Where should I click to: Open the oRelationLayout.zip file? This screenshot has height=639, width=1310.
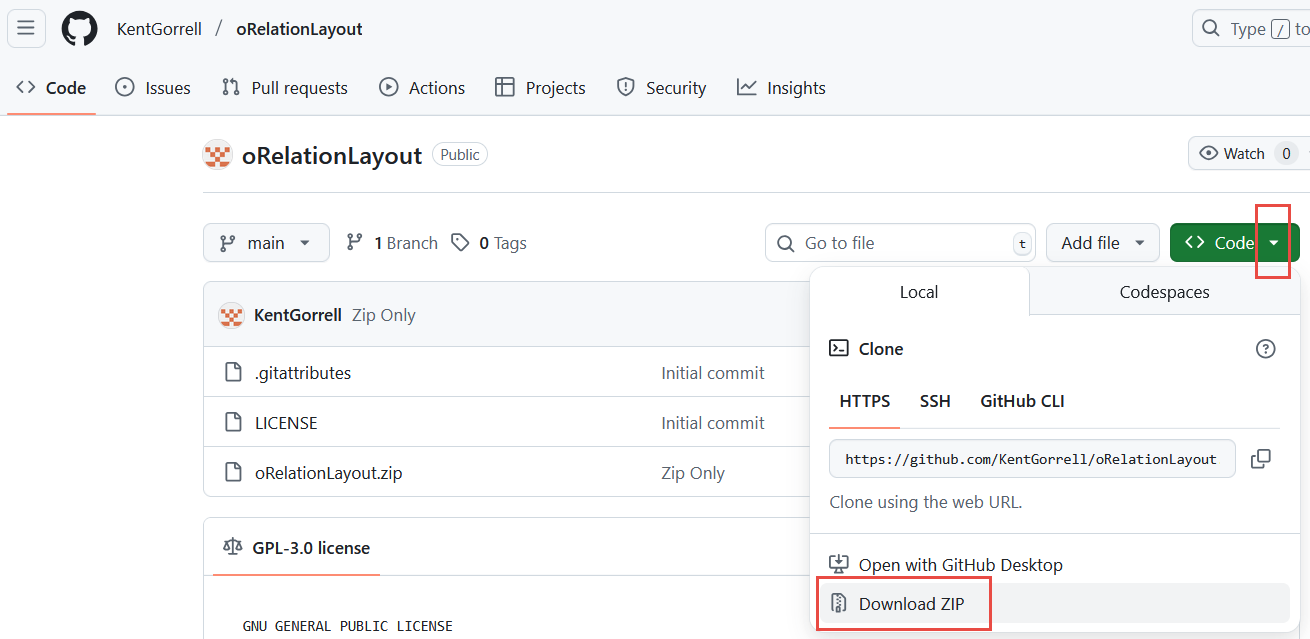tap(328, 473)
